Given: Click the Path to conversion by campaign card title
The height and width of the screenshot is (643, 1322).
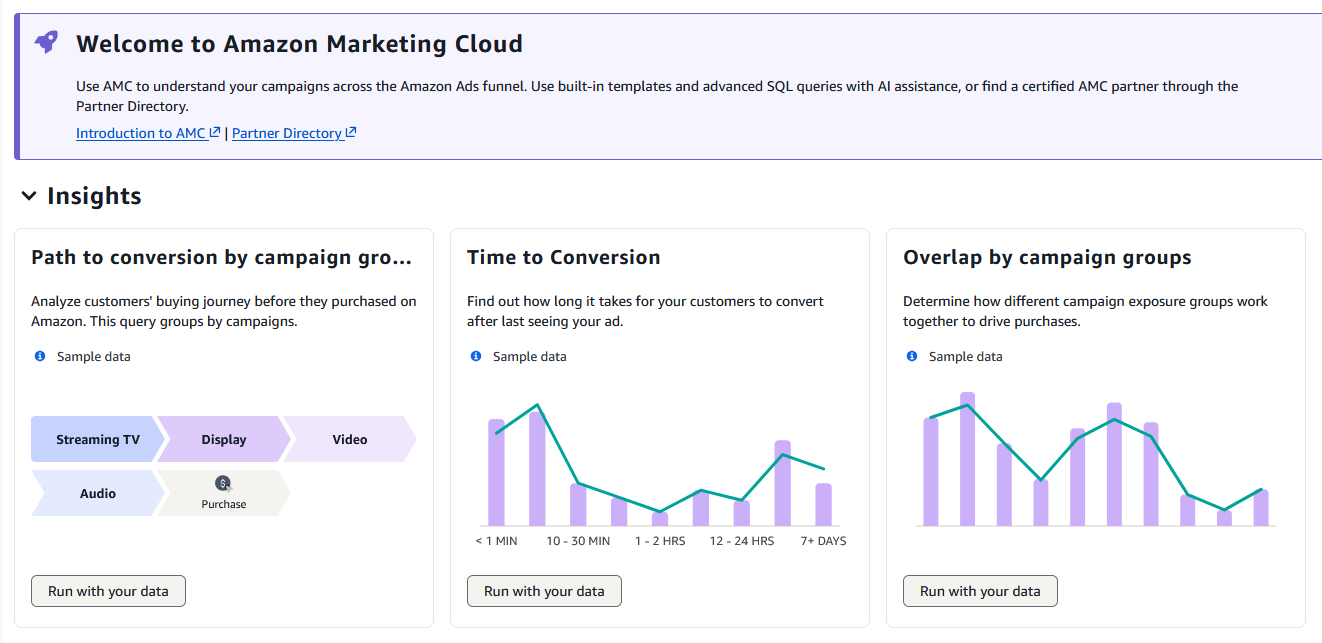Looking at the screenshot, I should click(221, 257).
